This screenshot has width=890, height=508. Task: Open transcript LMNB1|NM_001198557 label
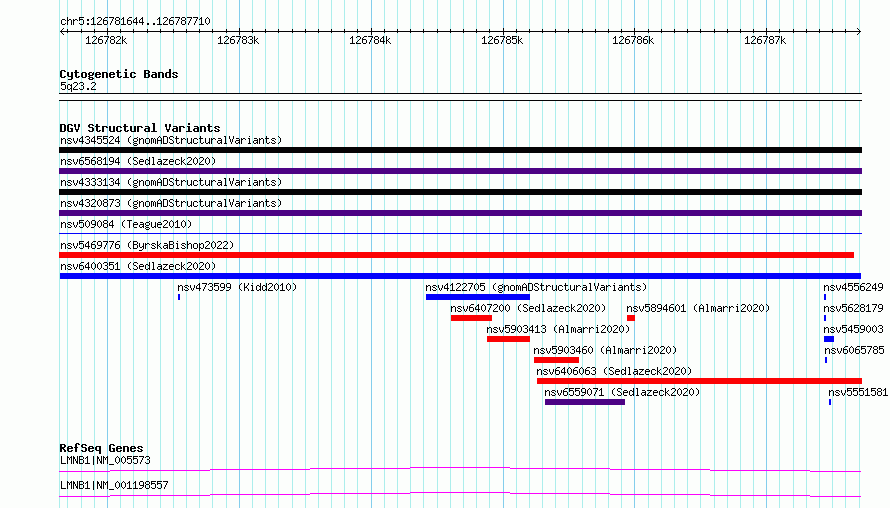[114, 485]
